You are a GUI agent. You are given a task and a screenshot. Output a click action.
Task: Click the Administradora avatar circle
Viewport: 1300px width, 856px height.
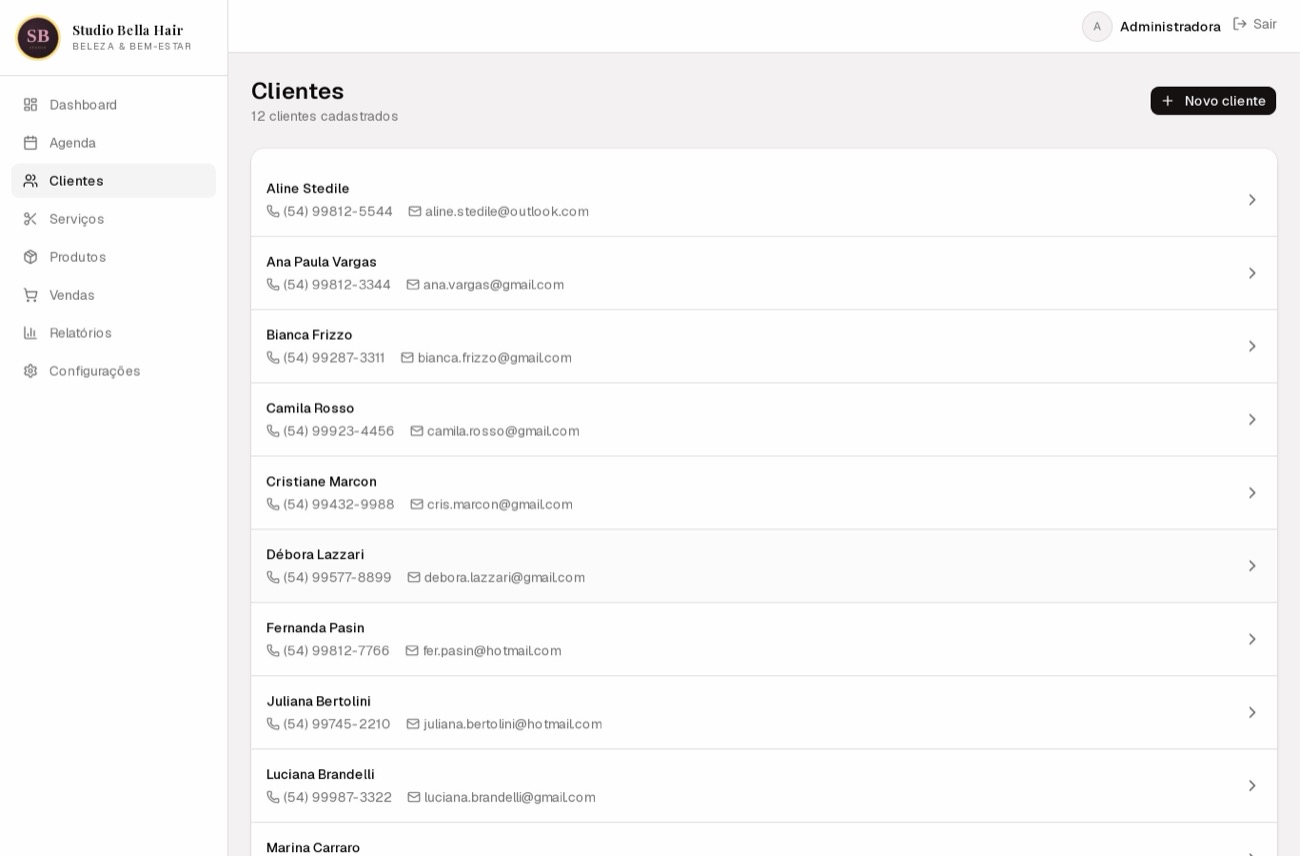tap(1097, 26)
